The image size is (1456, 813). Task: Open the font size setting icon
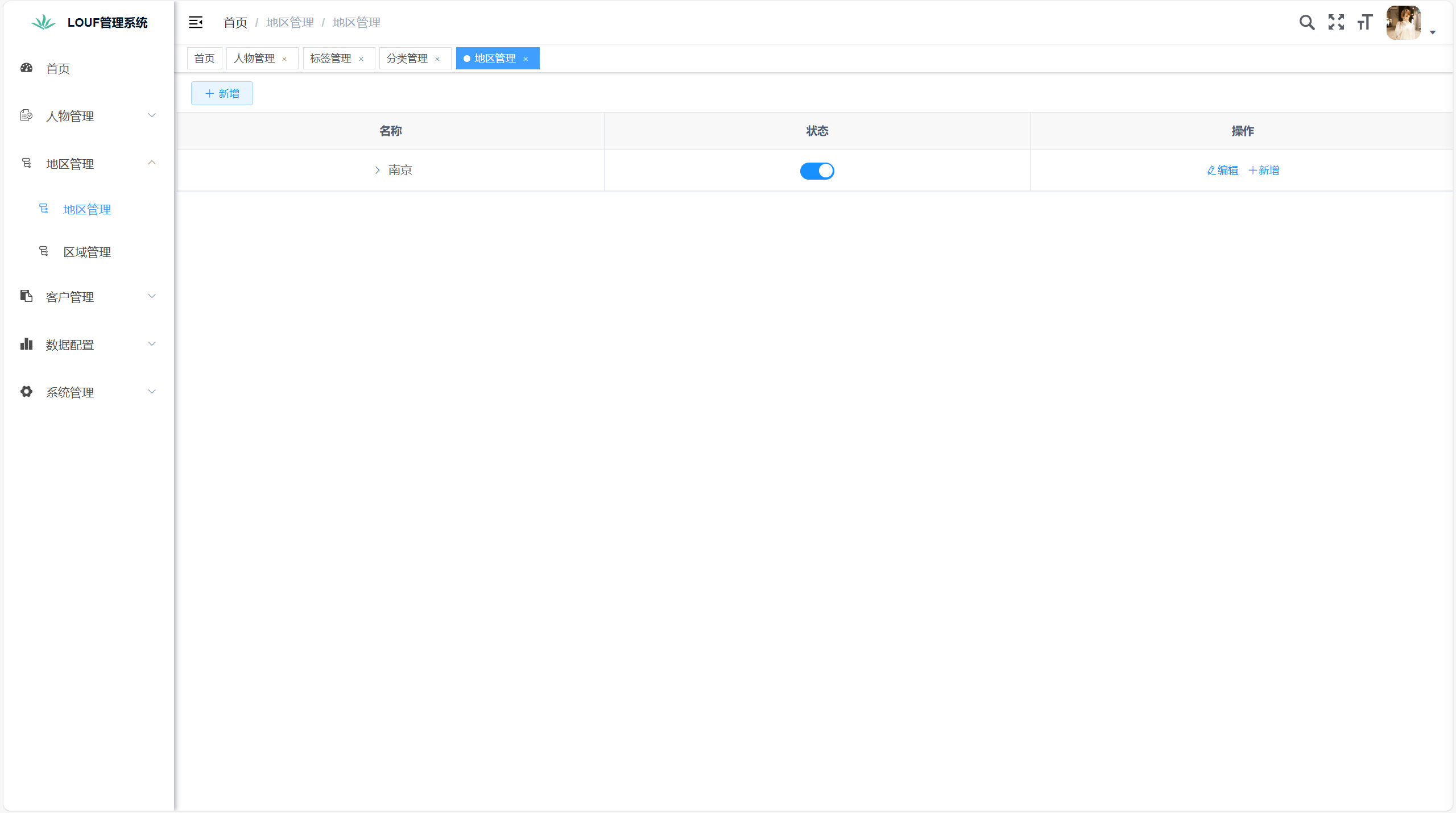[x=1365, y=22]
